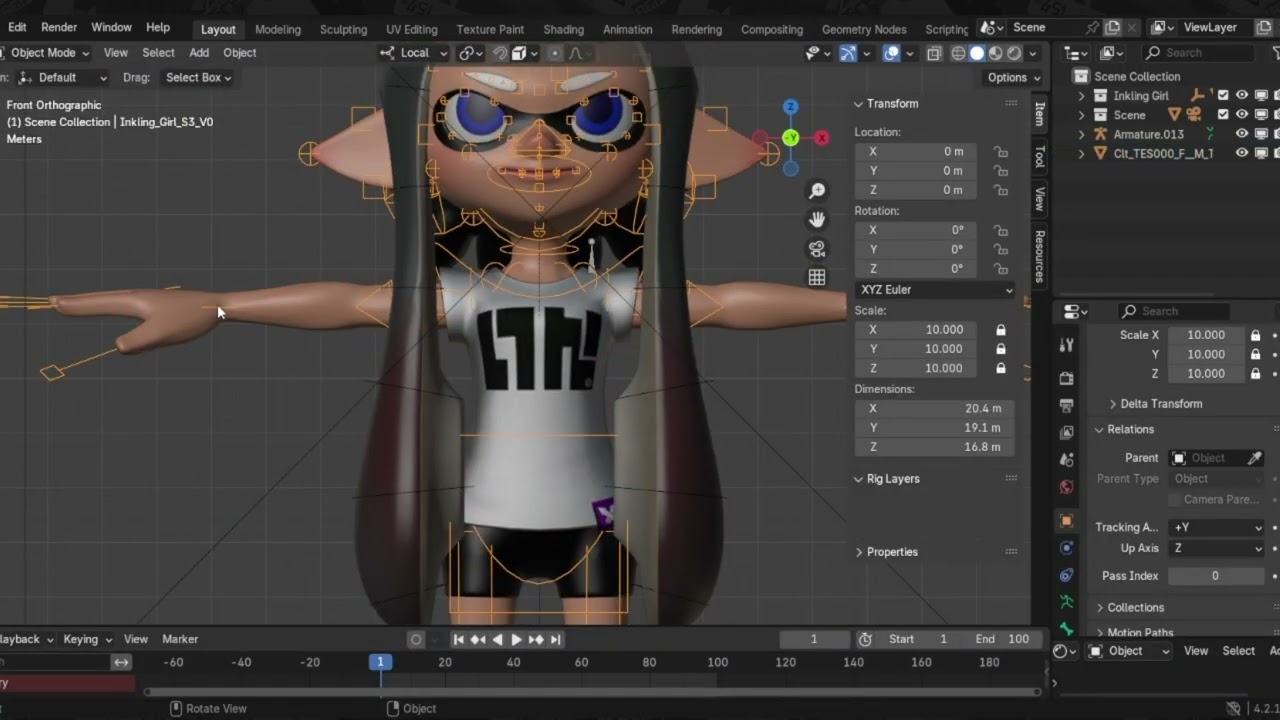Switch to Modeling workspace tab

point(278,29)
